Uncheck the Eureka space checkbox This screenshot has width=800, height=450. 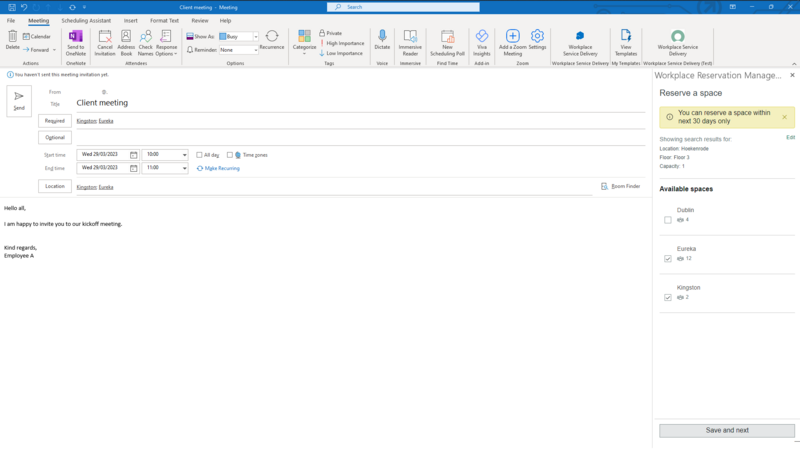click(x=668, y=259)
